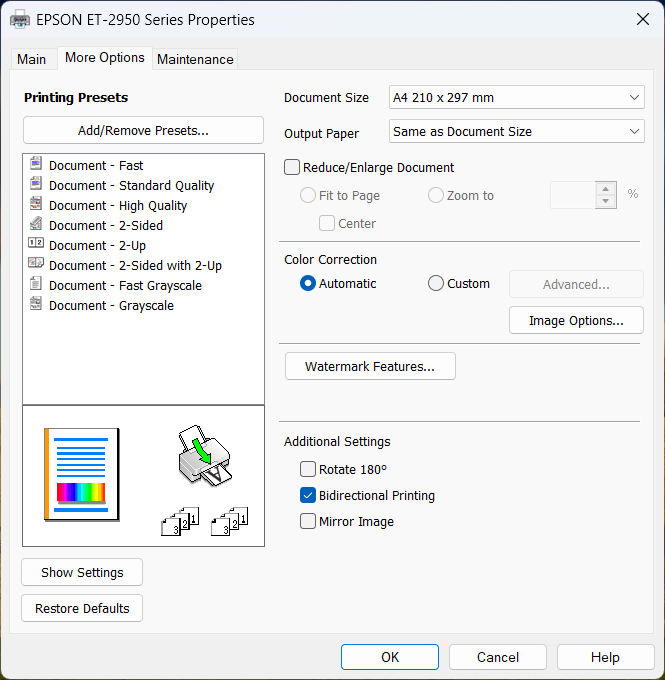Image resolution: width=665 pixels, height=680 pixels.
Task: Select the Document - 2-Sided preset icon
Action: tap(36, 225)
